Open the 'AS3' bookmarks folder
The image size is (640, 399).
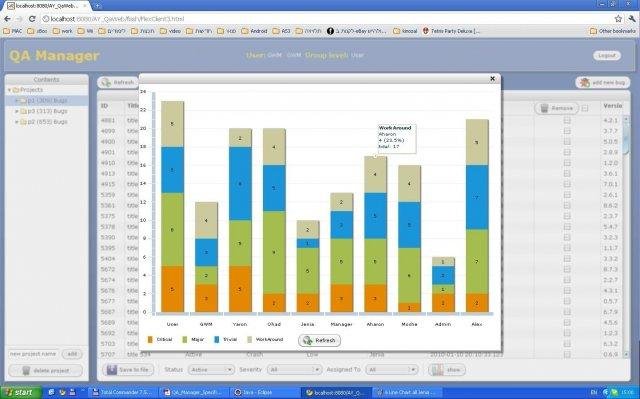281,31
